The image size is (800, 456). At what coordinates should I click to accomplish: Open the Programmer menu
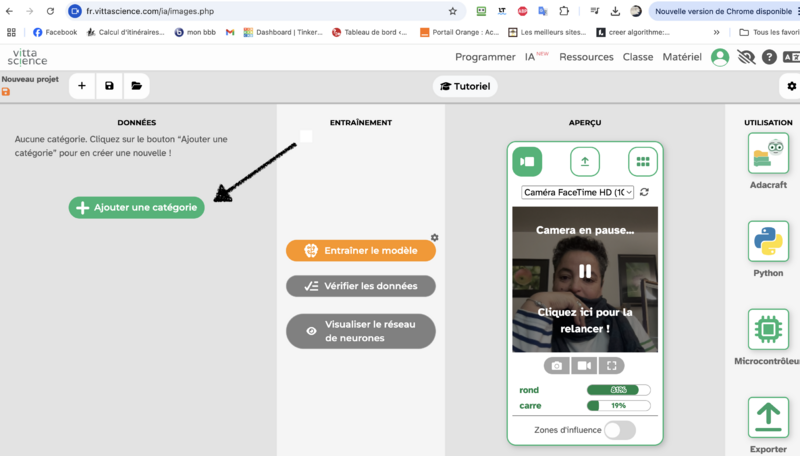pyautogui.click(x=485, y=57)
